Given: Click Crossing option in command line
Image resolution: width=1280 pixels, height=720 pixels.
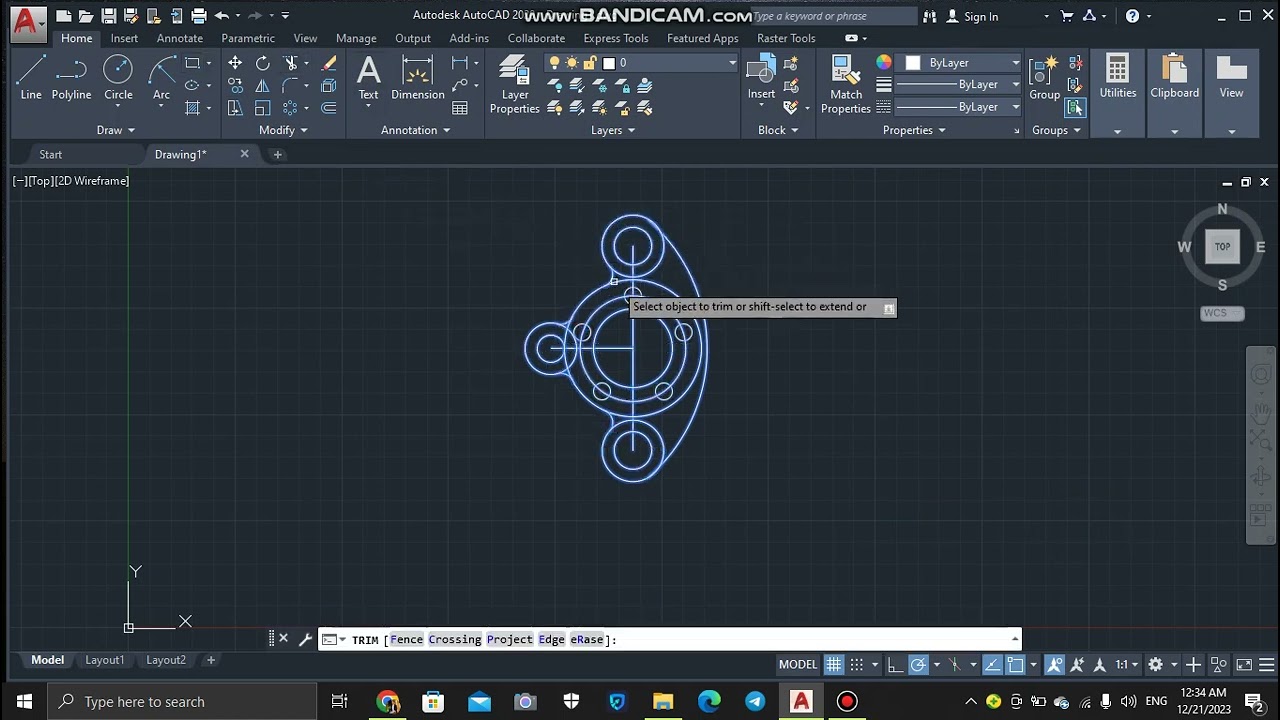Looking at the screenshot, I should pos(455,640).
